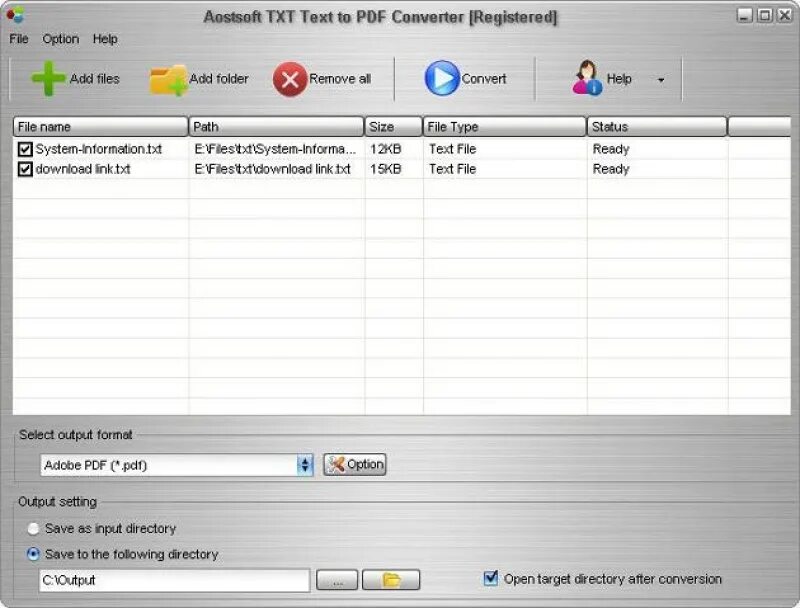The width and height of the screenshot is (800, 608).
Task: Open the File menu
Action: pos(19,39)
